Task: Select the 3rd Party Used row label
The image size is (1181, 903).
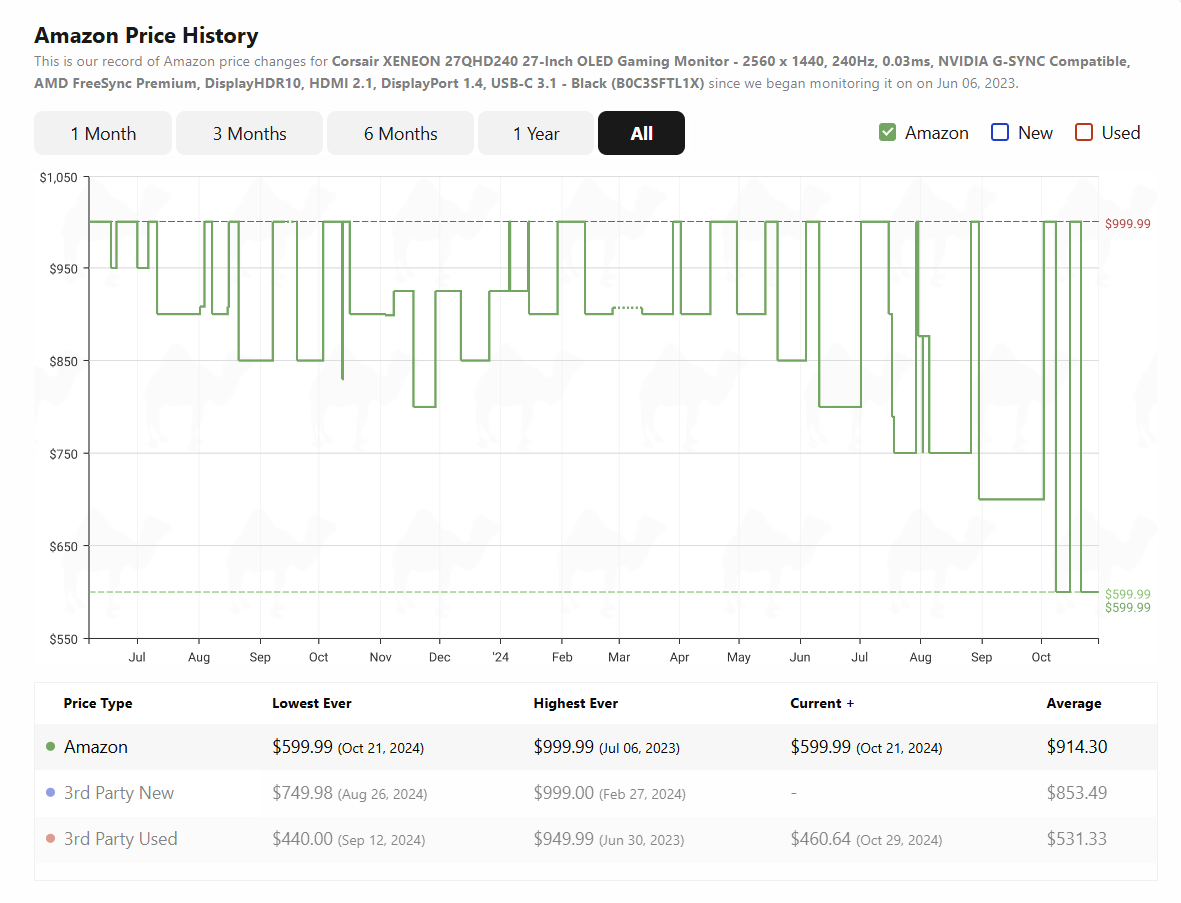Action: click(x=121, y=838)
